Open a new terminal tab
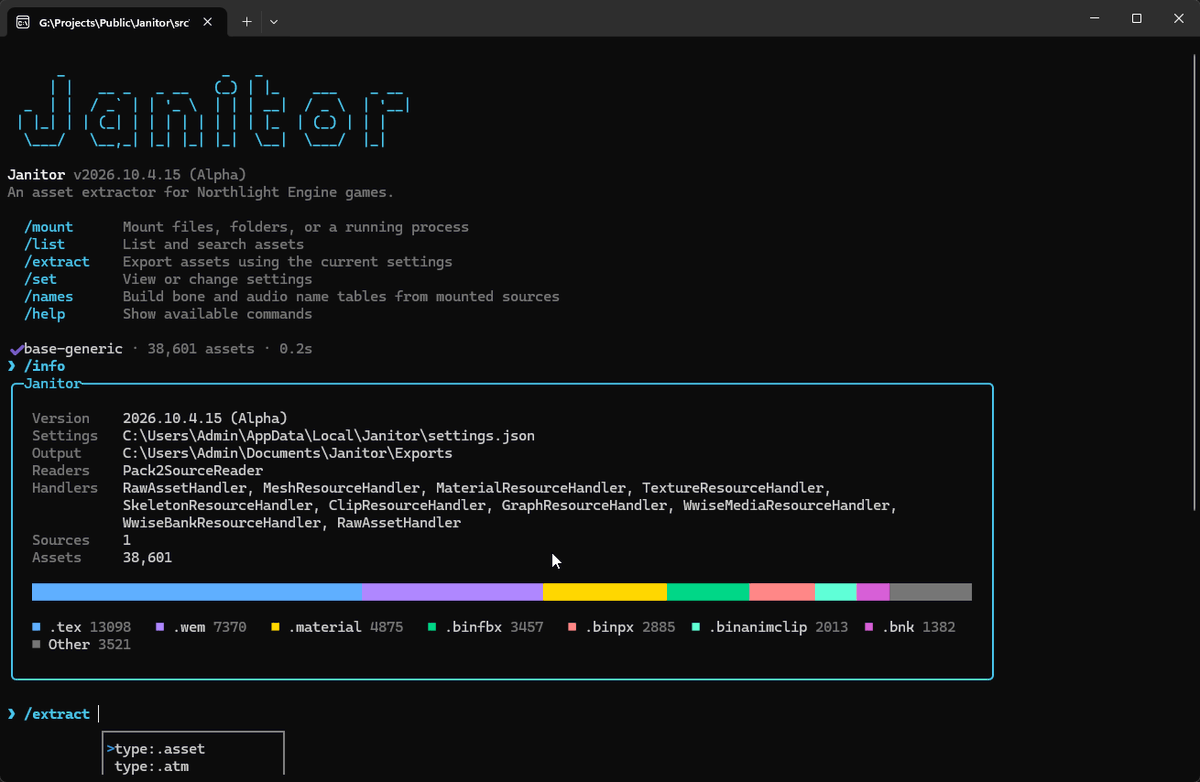 pyautogui.click(x=247, y=20)
